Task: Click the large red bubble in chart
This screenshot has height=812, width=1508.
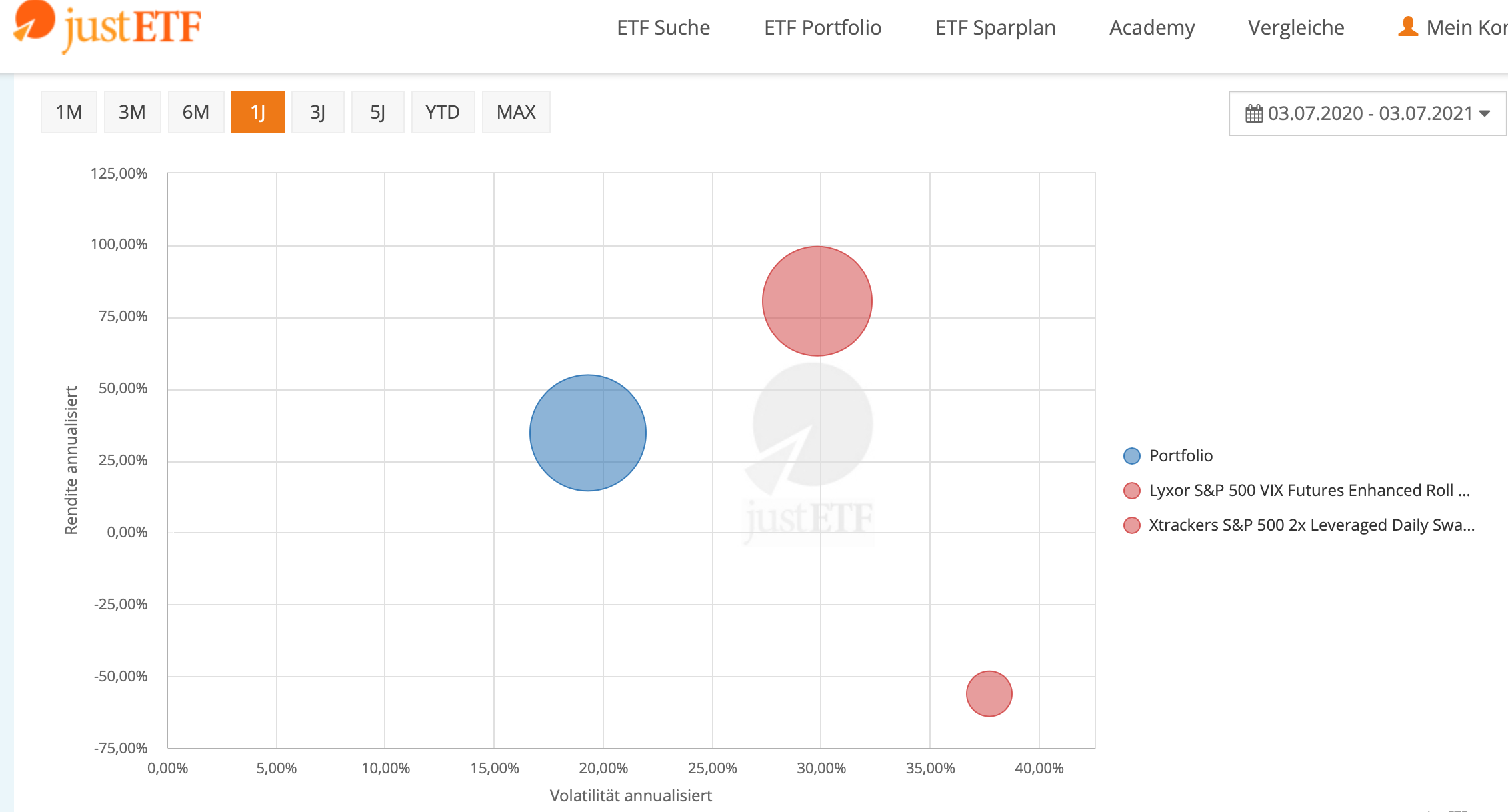Action: point(817,301)
